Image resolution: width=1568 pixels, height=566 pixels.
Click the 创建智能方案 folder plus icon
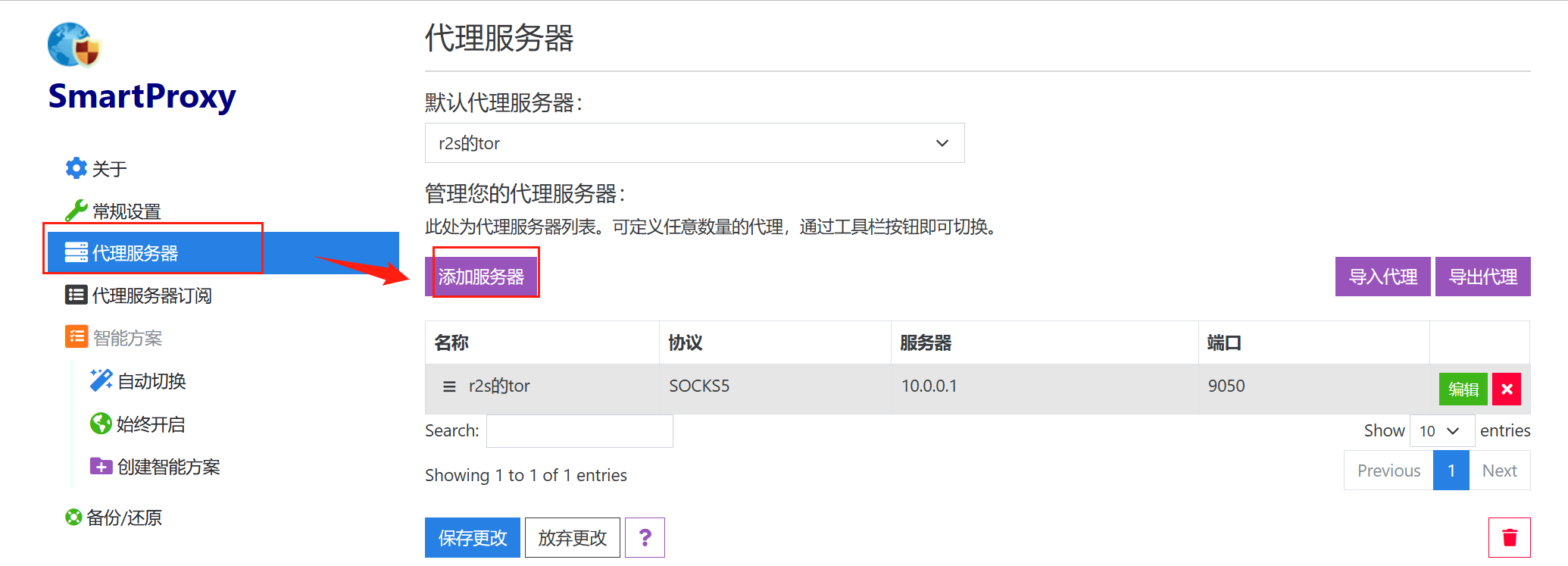point(101,466)
